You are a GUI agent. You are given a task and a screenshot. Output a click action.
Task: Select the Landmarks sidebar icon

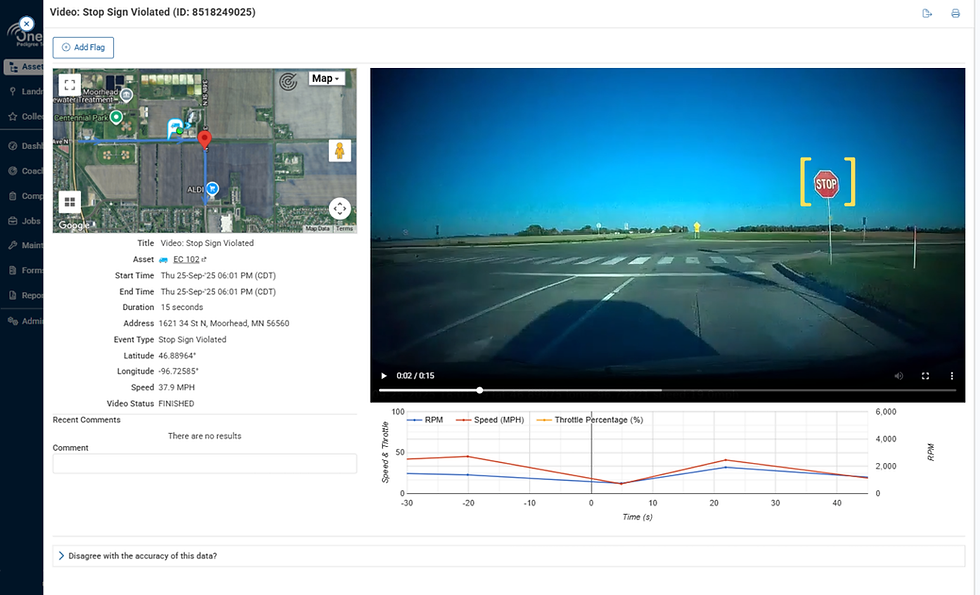tap(20, 90)
